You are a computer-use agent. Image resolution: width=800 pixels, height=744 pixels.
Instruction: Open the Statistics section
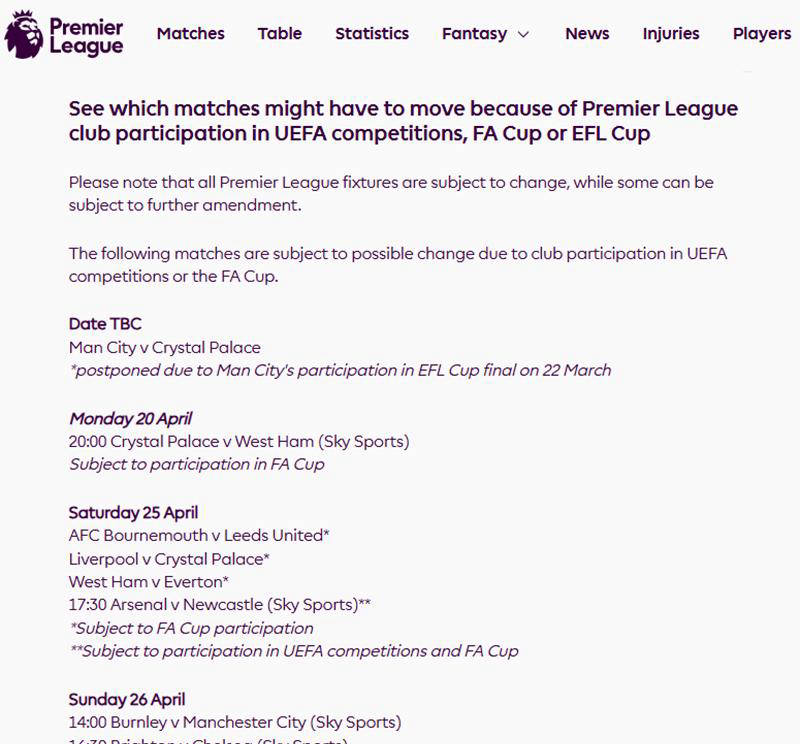(372, 34)
